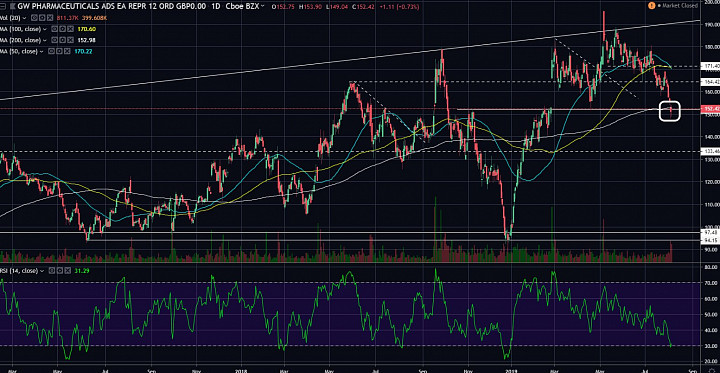This screenshot has width=720, height=373.
Task: Click the 190.00 price scale label
Action: pyautogui.click(x=711, y=24)
